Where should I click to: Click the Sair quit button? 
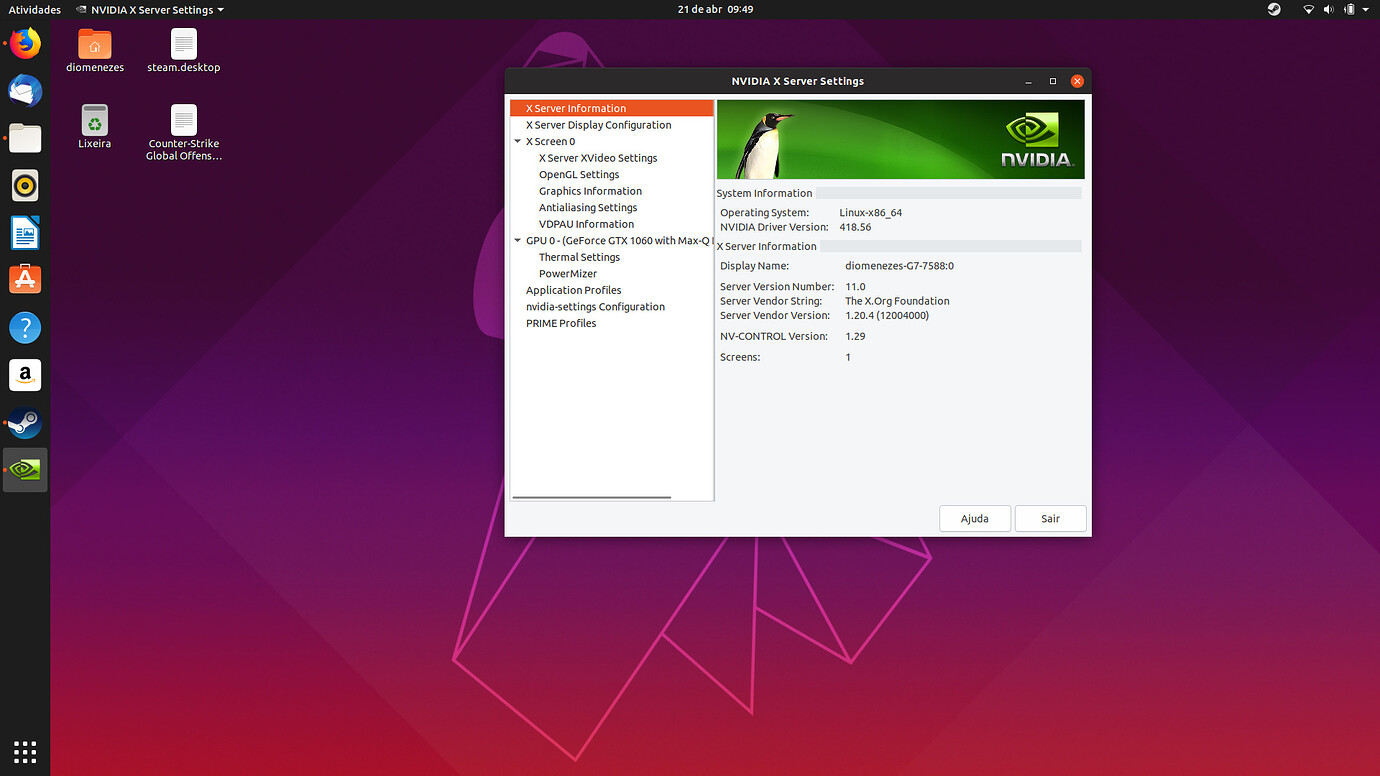click(1050, 518)
